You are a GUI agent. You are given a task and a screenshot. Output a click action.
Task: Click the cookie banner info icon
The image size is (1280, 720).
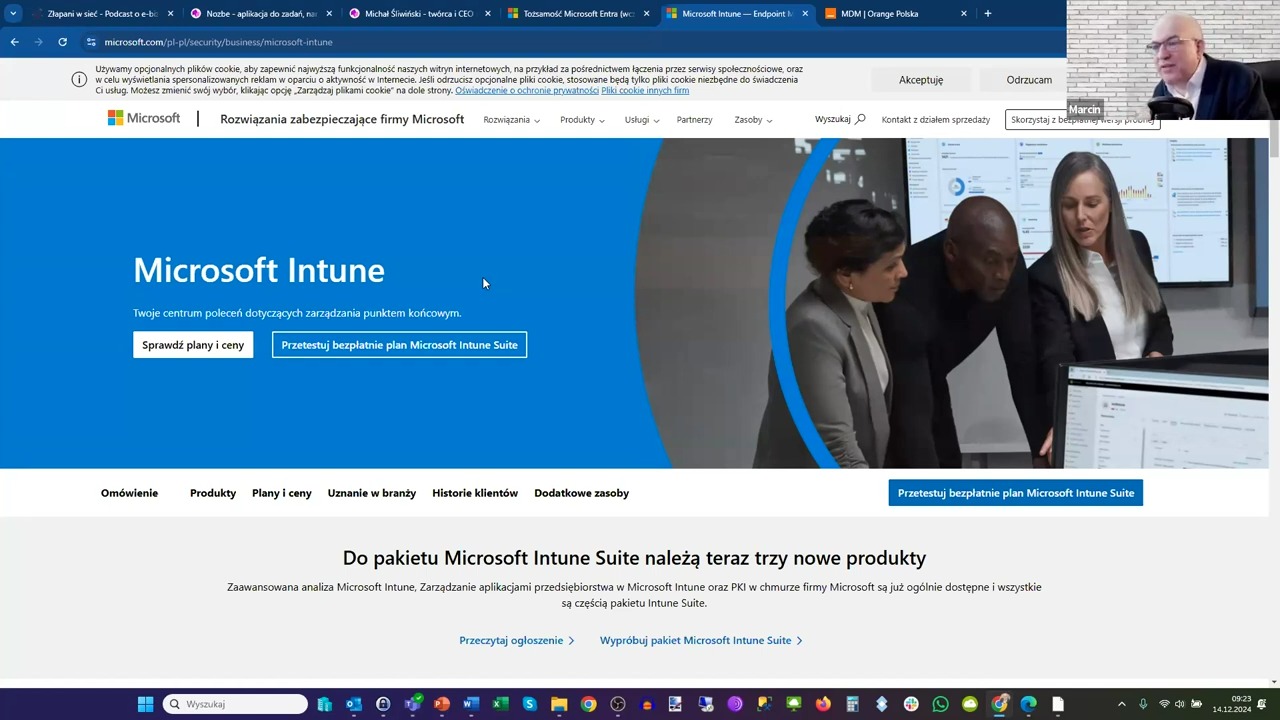point(79,80)
